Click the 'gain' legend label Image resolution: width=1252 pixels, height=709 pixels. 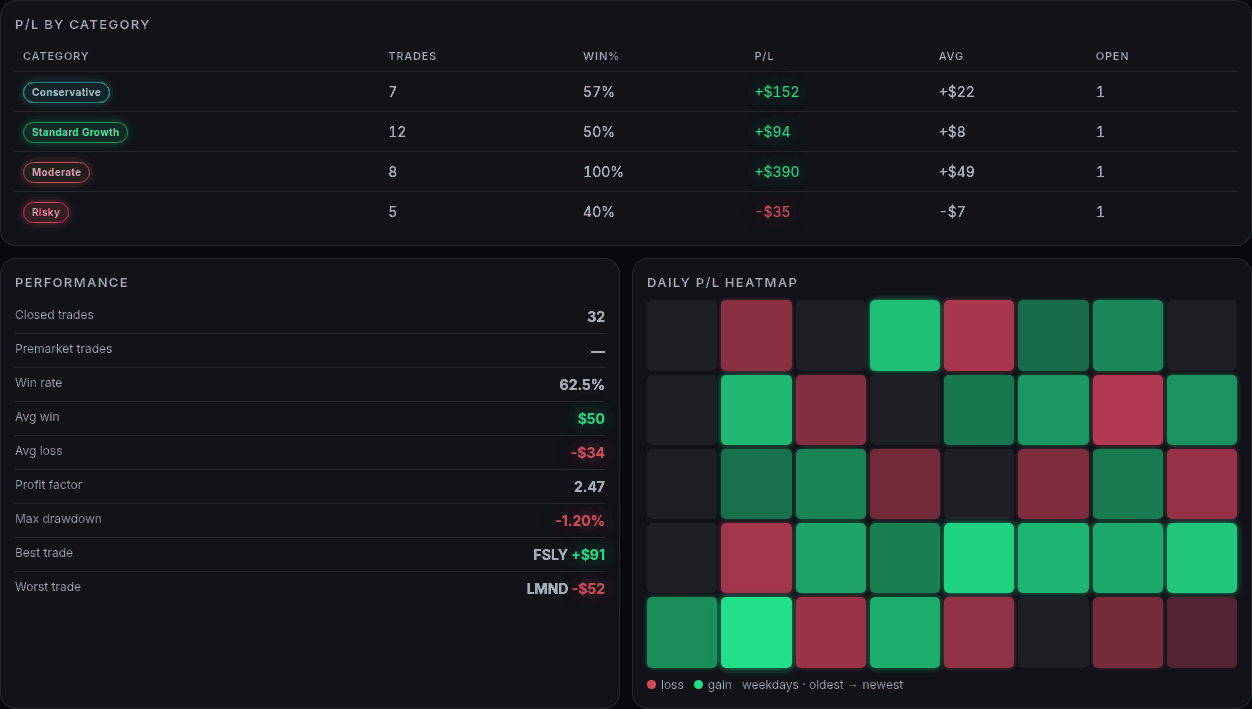pyautogui.click(x=720, y=685)
